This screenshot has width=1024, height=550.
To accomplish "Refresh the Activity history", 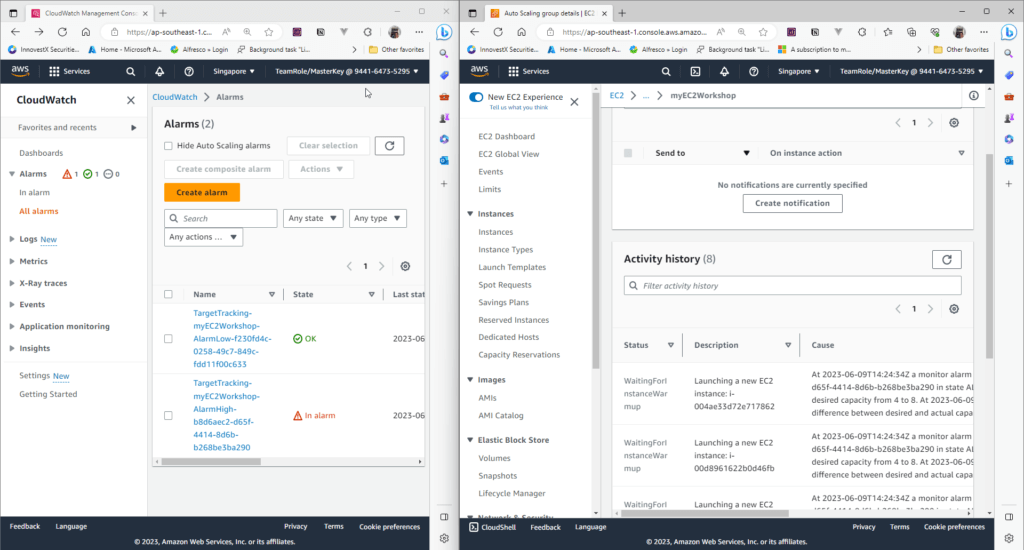I will (946, 259).
